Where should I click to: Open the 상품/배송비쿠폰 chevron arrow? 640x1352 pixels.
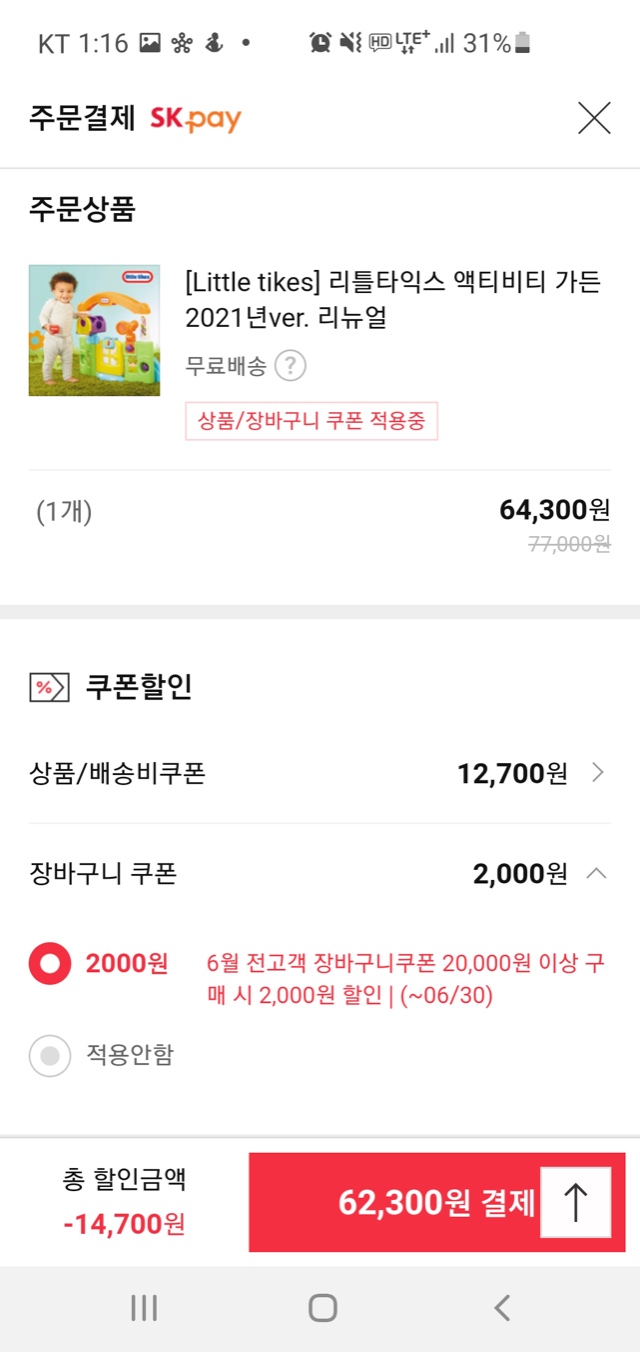[x=597, y=773]
